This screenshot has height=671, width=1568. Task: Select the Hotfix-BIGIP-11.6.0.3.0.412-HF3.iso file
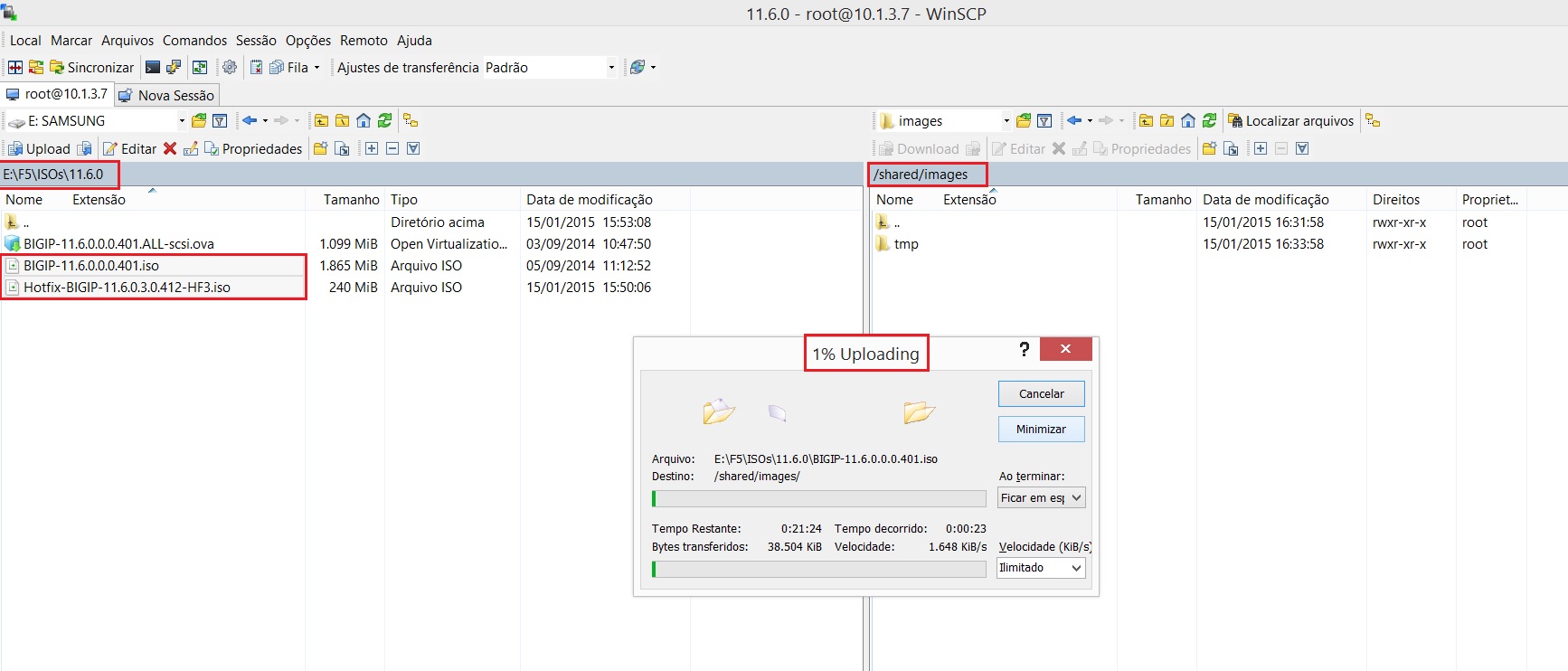[127, 288]
